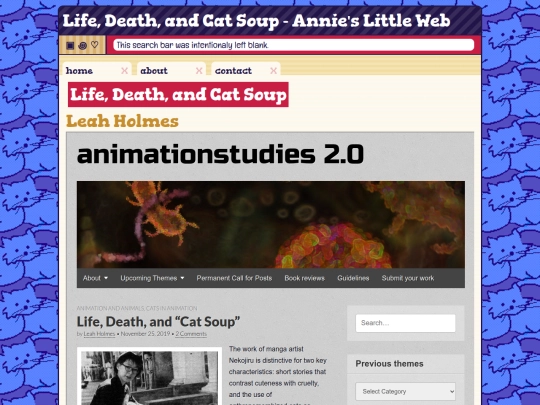Click the November 25, 2019 date
The width and height of the screenshot is (540, 405).
tap(145, 334)
